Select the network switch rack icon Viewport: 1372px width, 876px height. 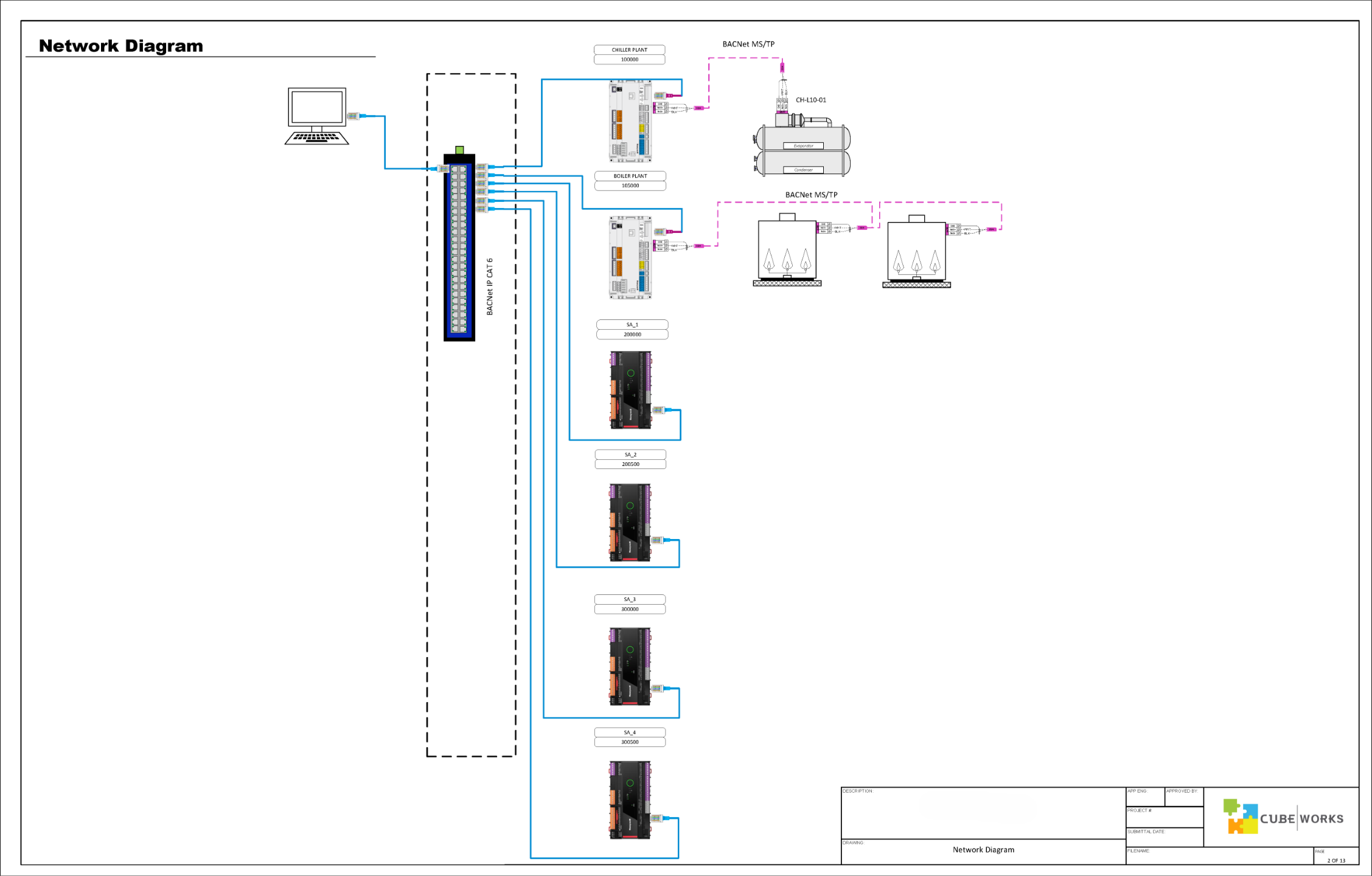[x=459, y=248]
